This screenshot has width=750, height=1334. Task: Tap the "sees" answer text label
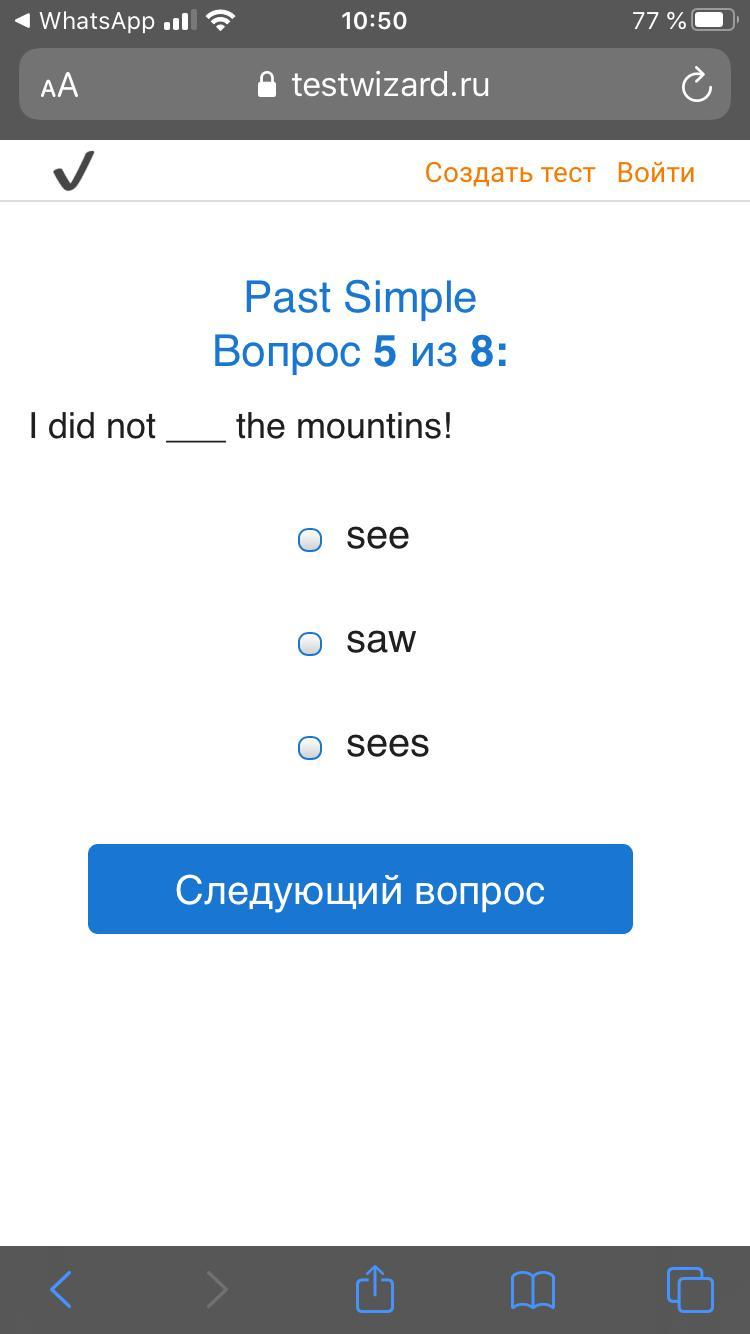pos(388,744)
